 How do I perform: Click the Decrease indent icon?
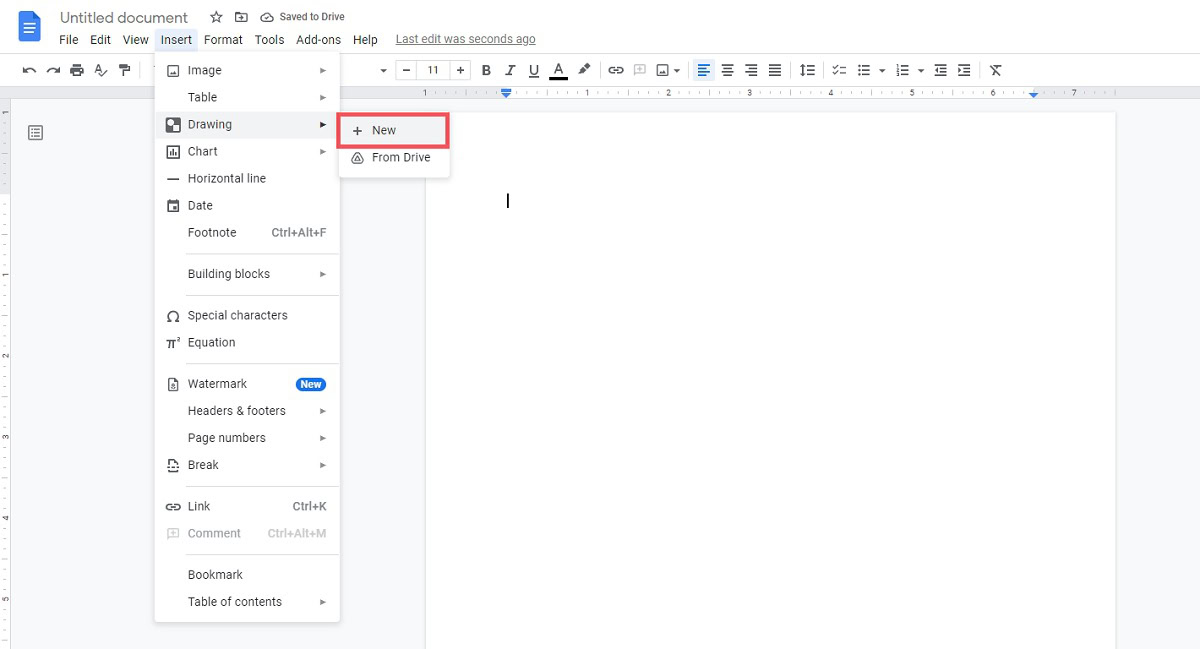click(x=940, y=70)
